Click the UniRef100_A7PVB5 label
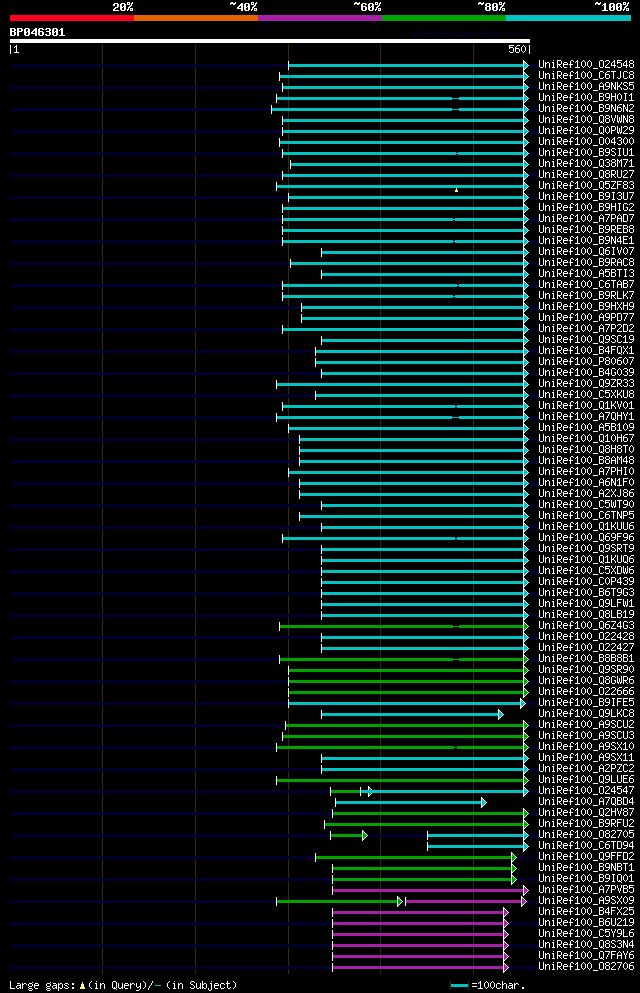The image size is (640, 993). click(586, 890)
